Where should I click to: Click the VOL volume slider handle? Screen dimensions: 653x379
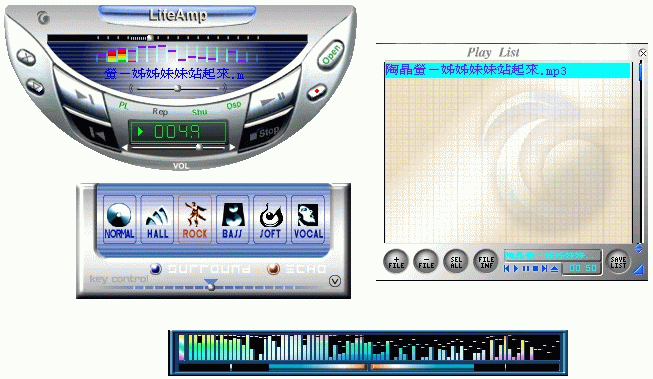199,147
